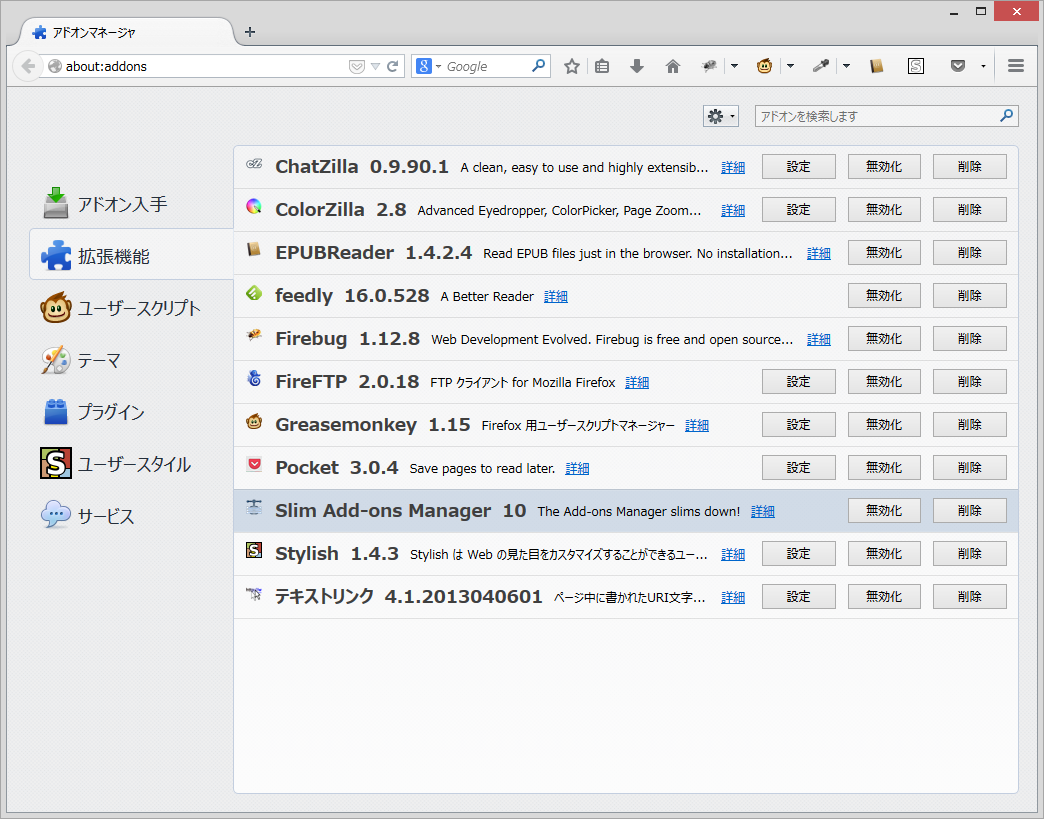Click the テキストリンク add-on icon

pyautogui.click(x=254, y=593)
